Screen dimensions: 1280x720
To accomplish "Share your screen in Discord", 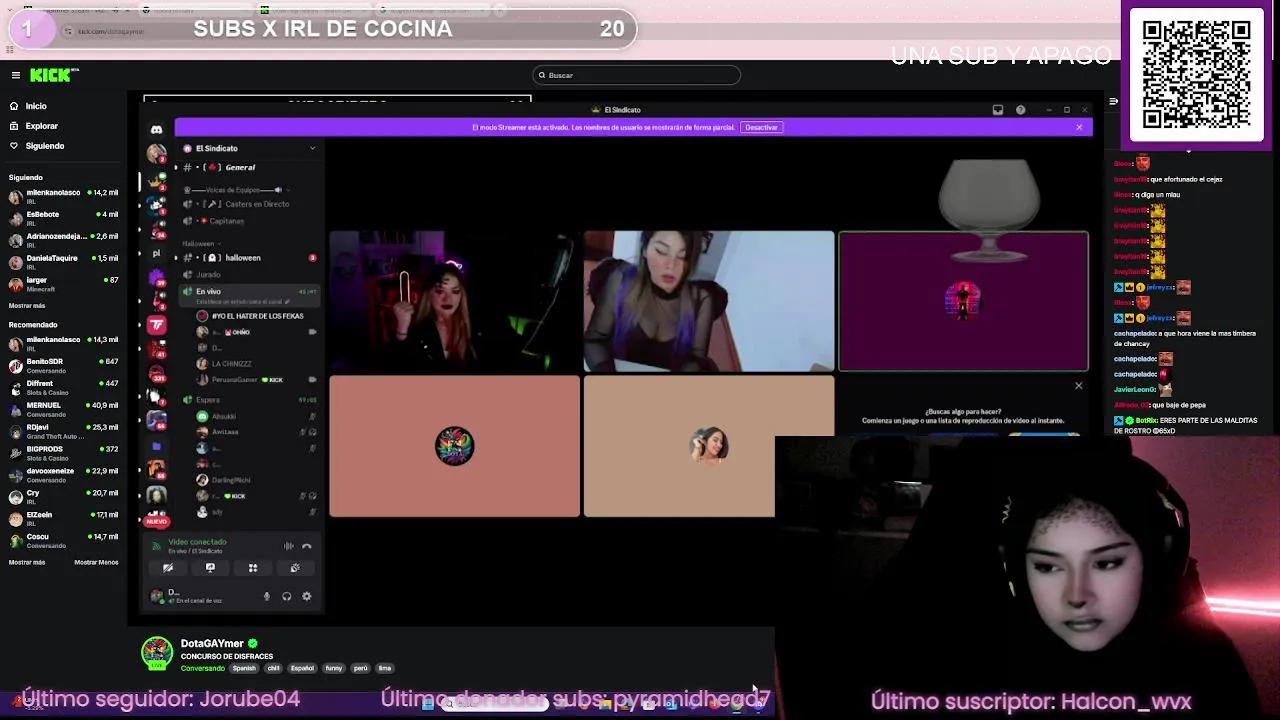I will coord(210,568).
